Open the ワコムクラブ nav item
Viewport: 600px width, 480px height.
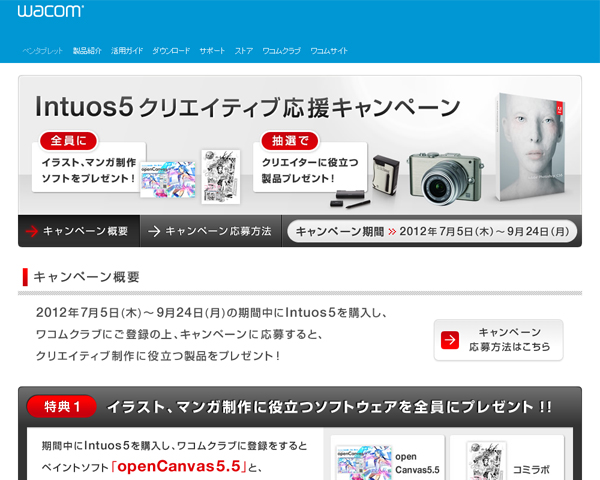(282, 50)
